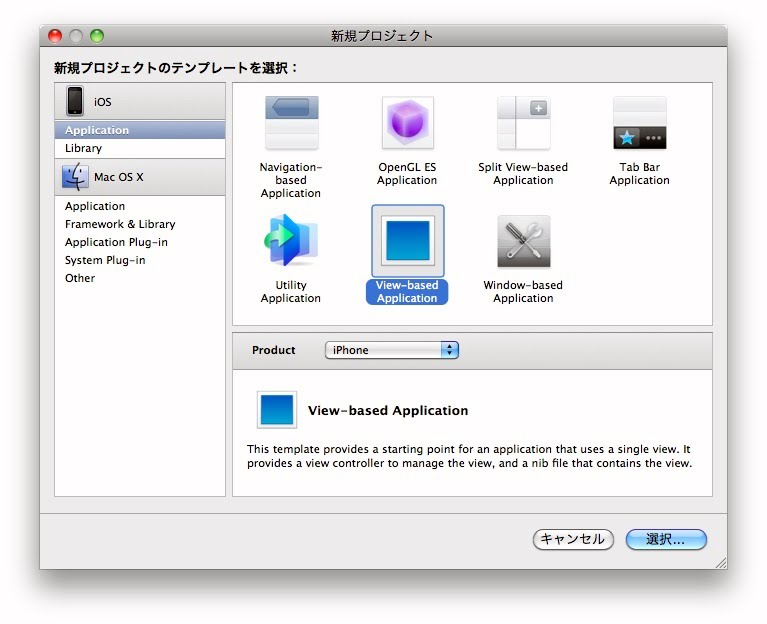
Task: Select the Window-based Application icon
Action: point(523,241)
